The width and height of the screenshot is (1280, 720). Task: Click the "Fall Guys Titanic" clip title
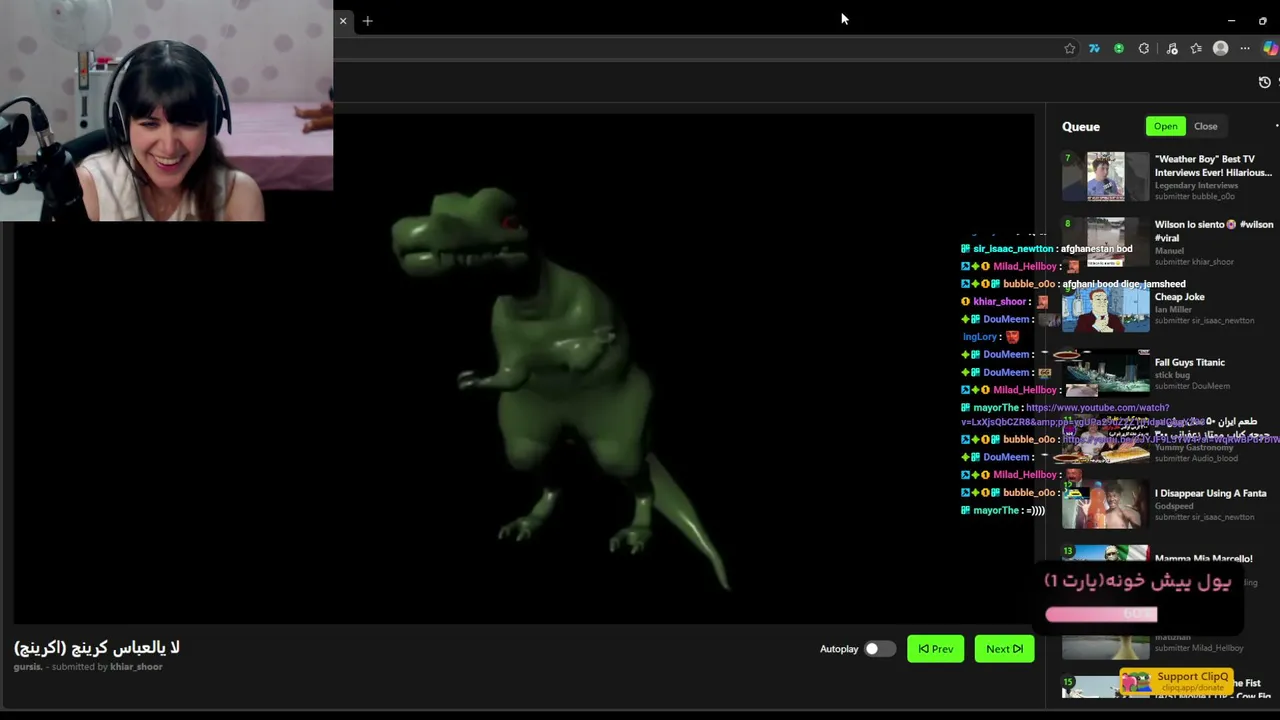pyautogui.click(x=1190, y=362)
